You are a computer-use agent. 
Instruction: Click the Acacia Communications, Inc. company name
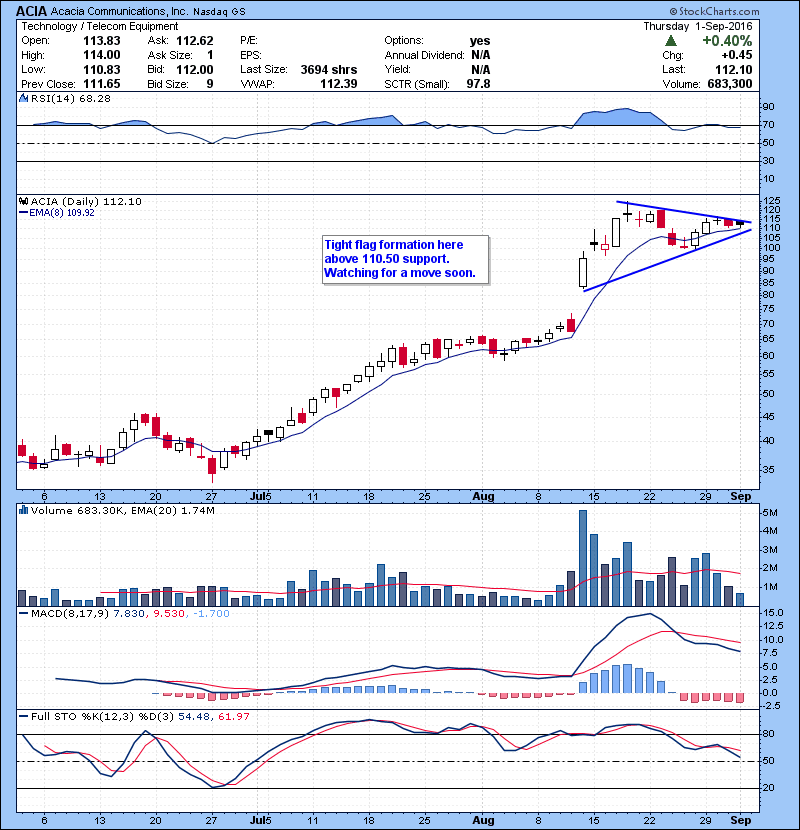(x=119, y=11)
